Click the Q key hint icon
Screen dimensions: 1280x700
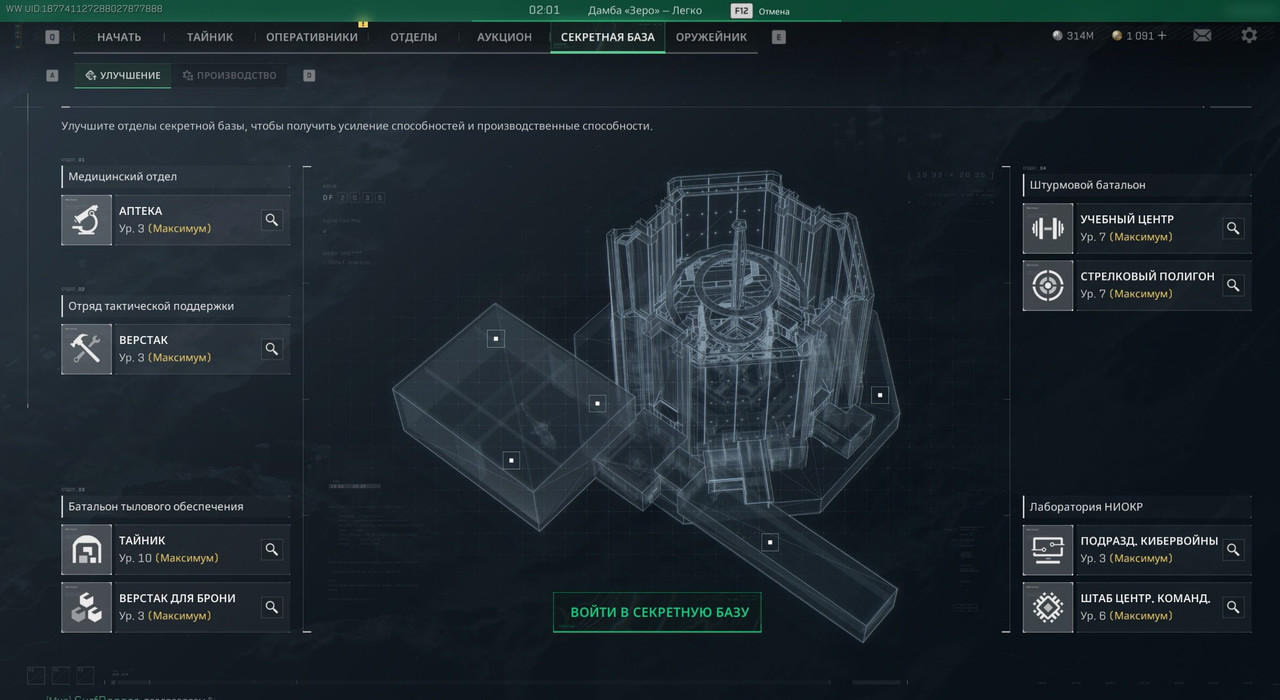52,37
